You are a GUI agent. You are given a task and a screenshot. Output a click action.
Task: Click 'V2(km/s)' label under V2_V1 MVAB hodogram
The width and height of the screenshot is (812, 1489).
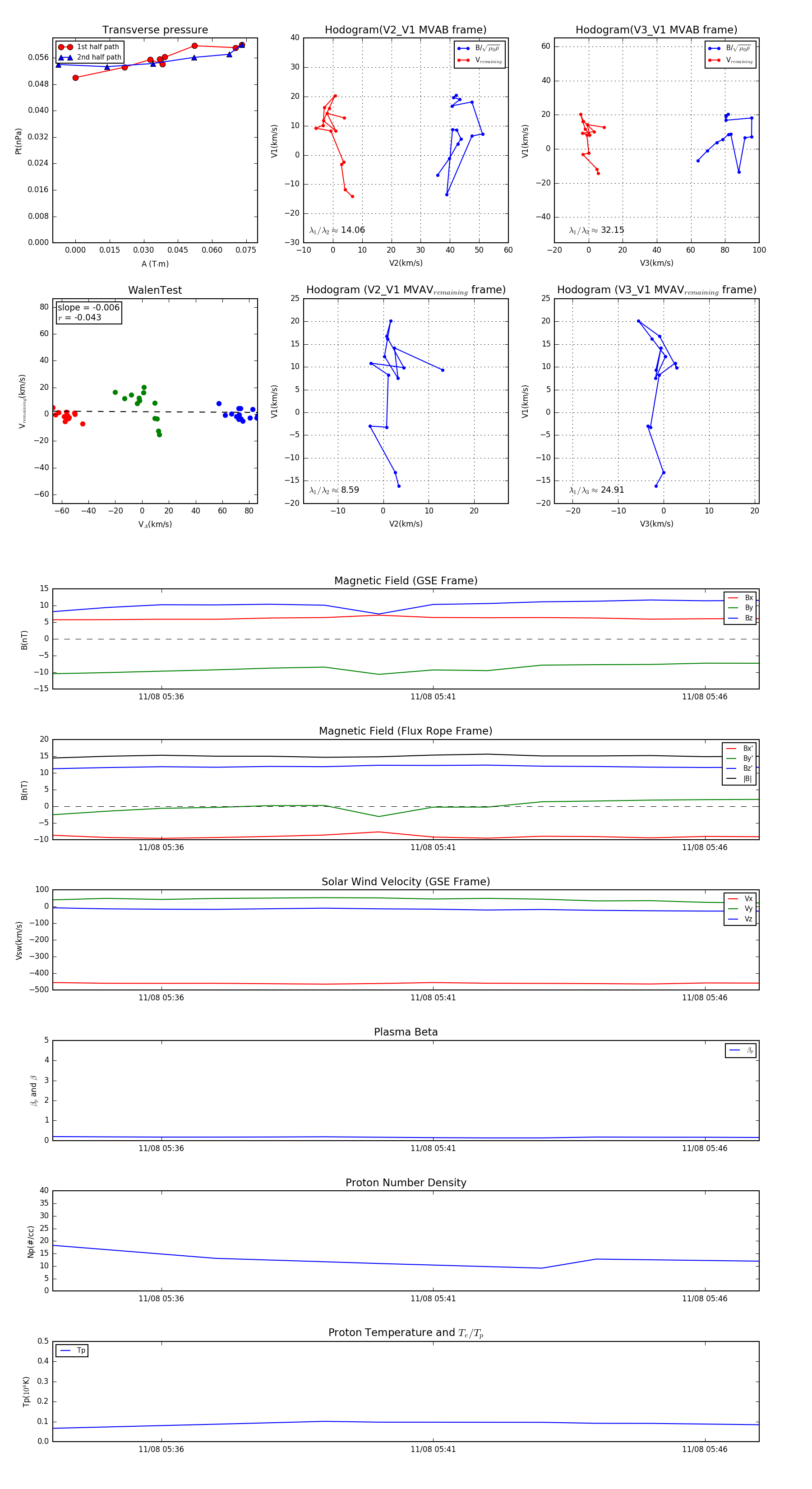406,264
